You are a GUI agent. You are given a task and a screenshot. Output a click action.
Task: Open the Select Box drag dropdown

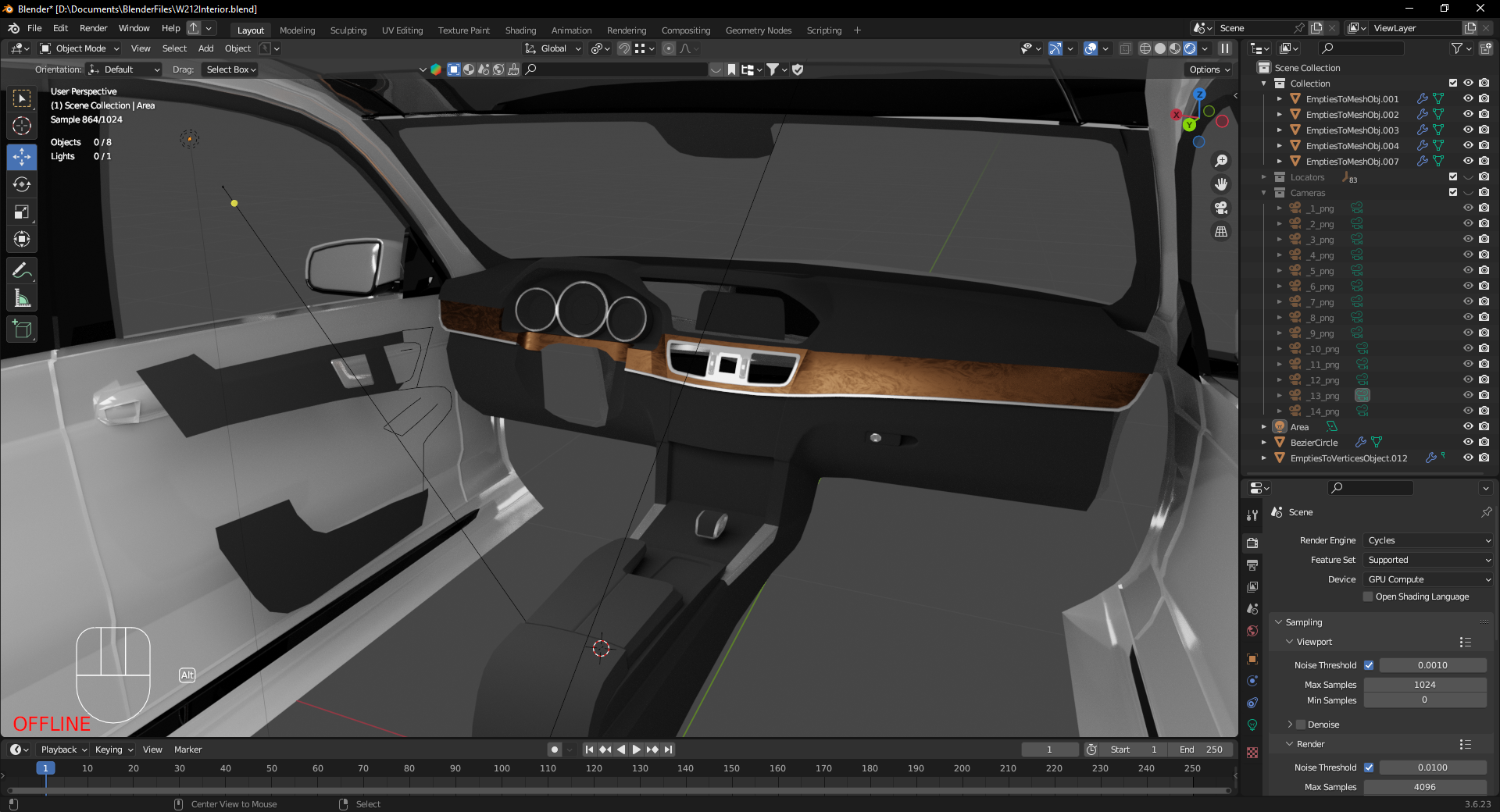[230, 69]
